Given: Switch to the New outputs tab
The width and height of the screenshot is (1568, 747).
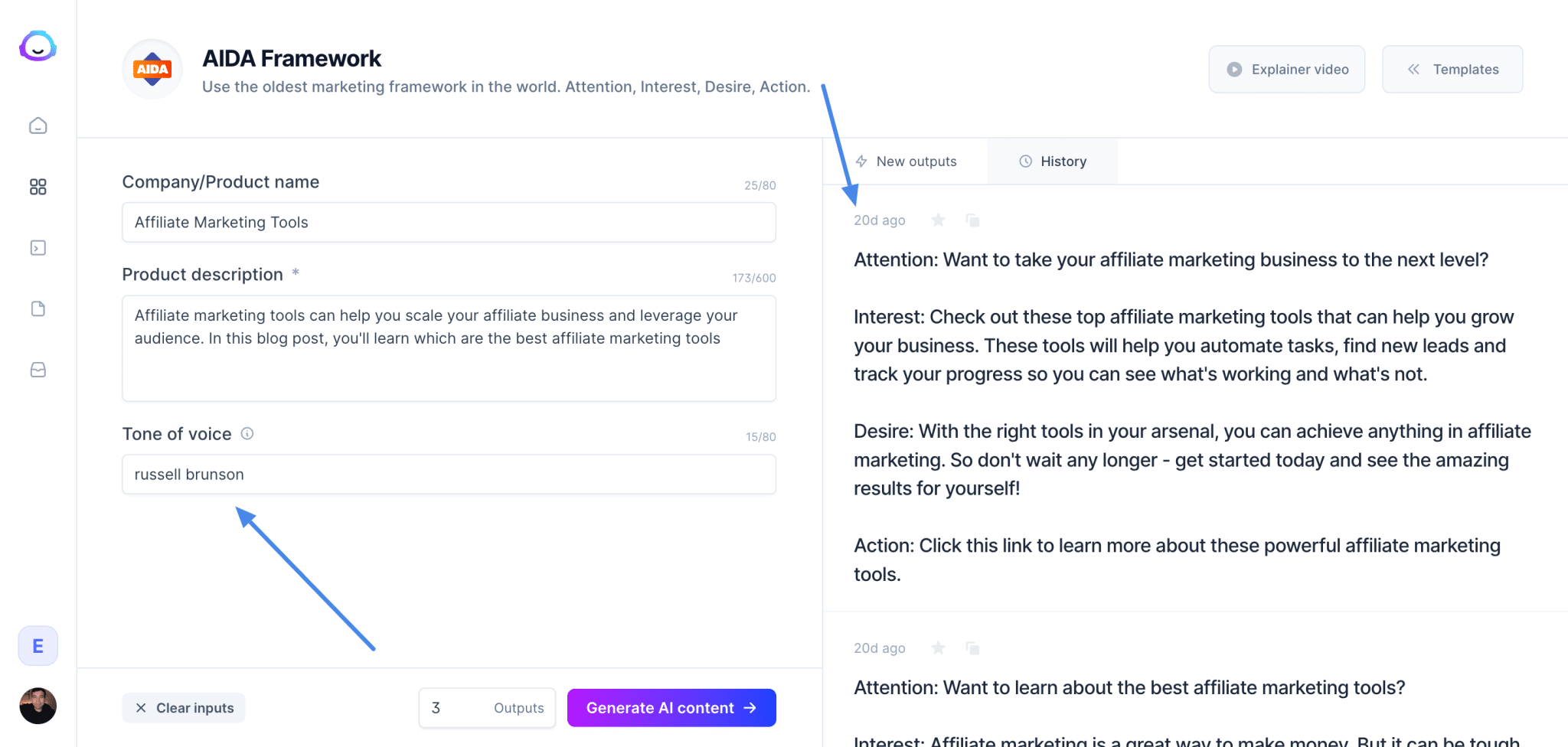Looking at the screenshot, I should point(908,161).
